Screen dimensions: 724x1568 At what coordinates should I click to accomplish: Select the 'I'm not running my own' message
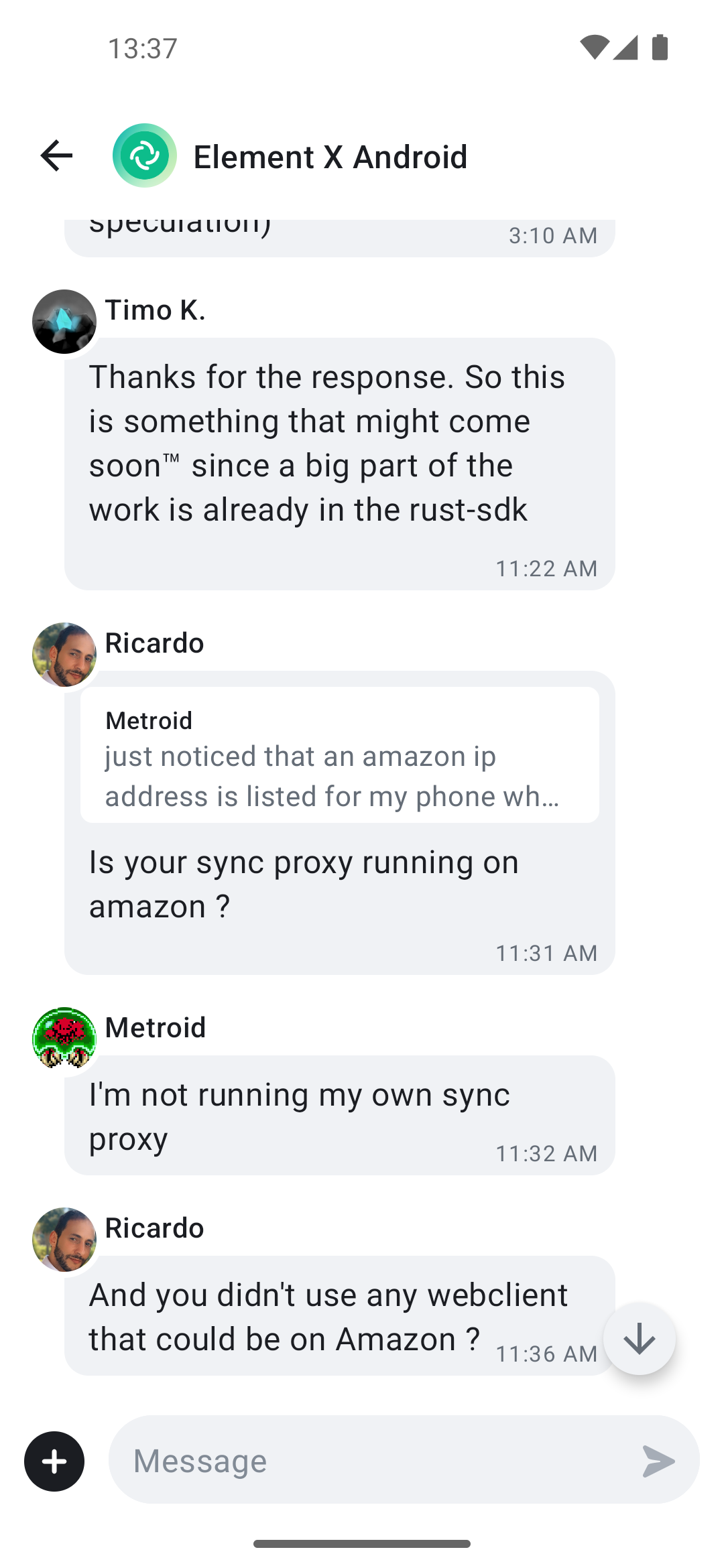[x=299, y=1116]
